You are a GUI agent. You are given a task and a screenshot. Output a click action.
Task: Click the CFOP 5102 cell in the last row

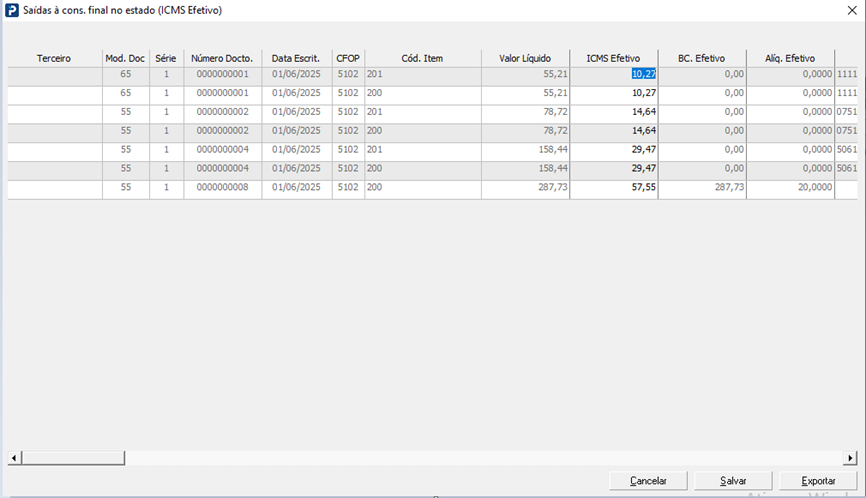click(348, 187)
